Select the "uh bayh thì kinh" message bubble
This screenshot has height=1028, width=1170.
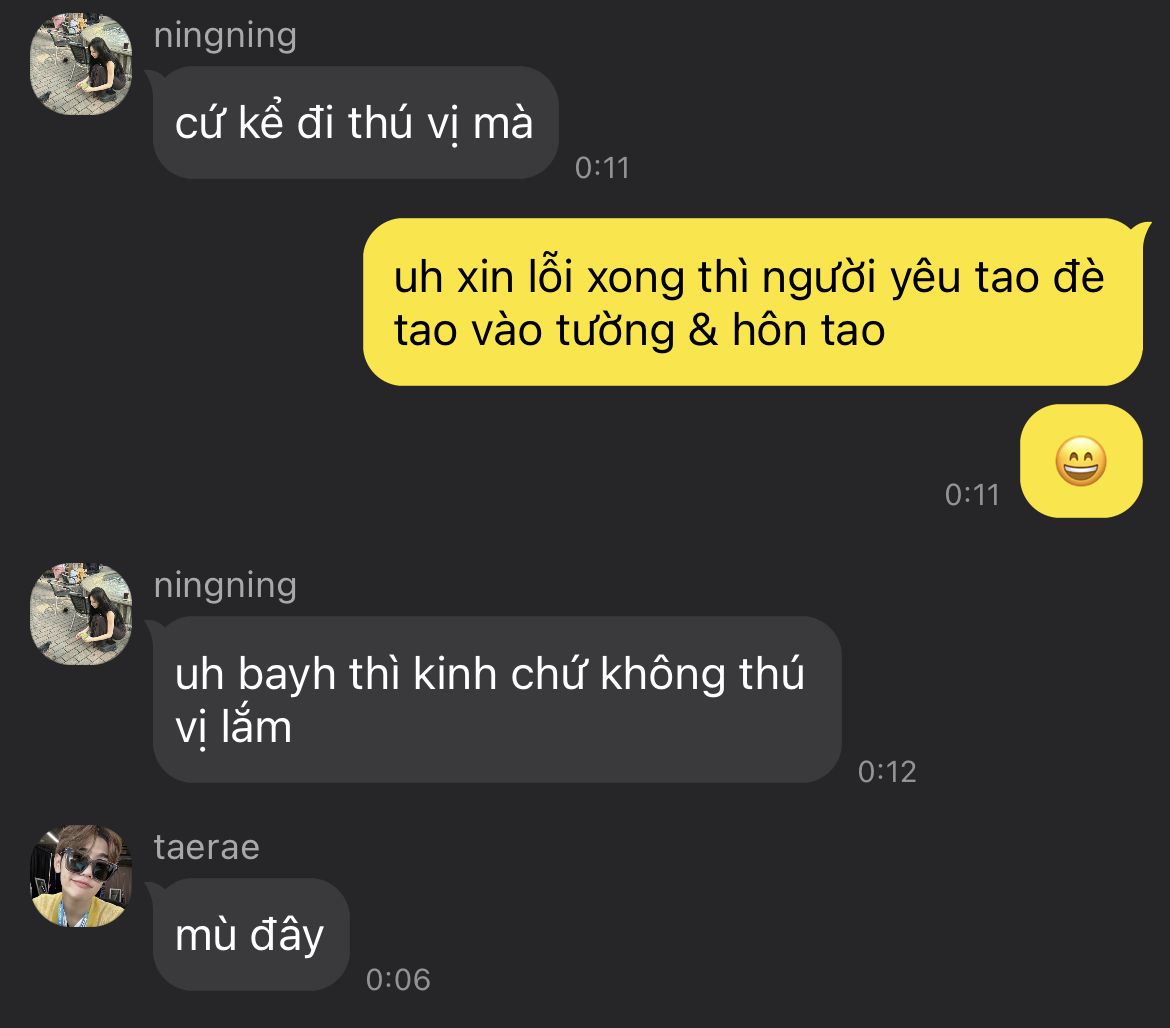click(497, 700)
